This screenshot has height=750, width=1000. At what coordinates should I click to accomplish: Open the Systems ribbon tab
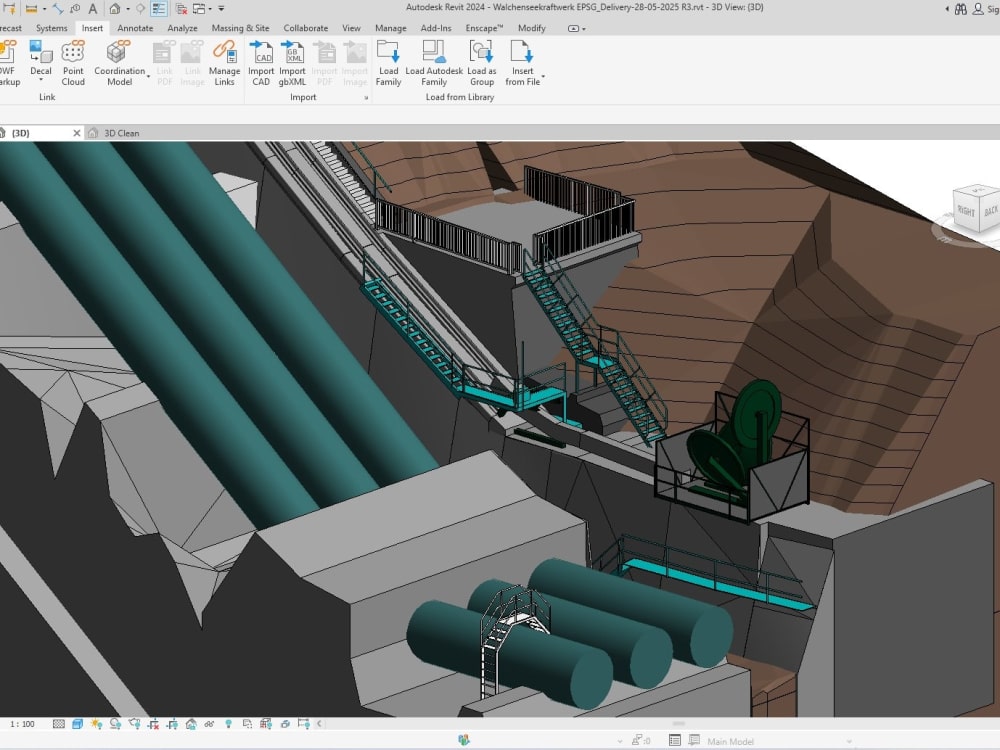click(x=52, y=28)
